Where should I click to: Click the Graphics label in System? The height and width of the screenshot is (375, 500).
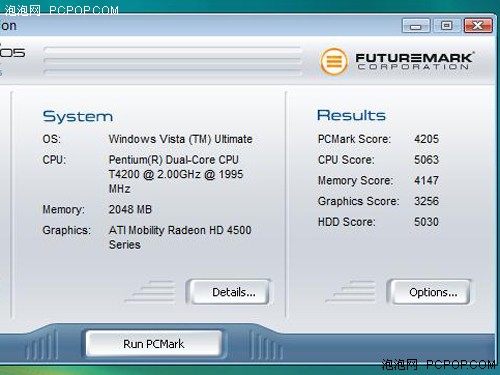tap(67, 230)
